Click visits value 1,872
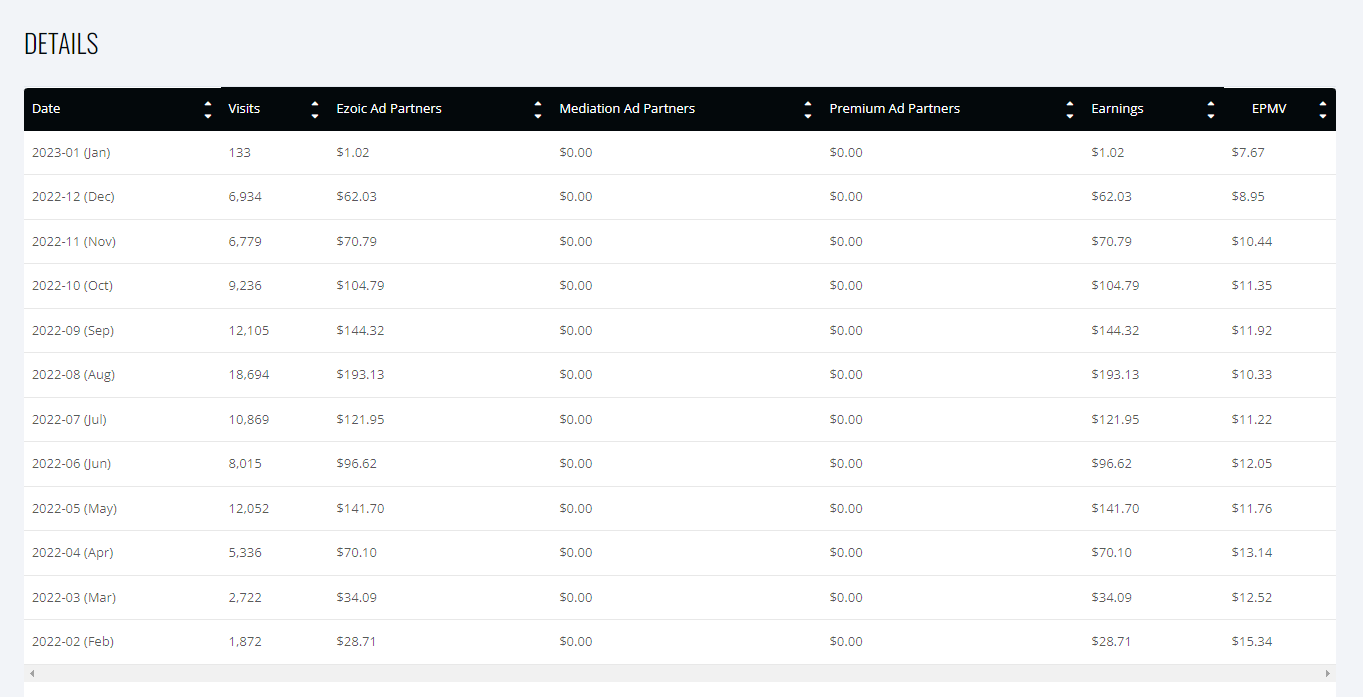1363x697 pixels. coord(245,642)
